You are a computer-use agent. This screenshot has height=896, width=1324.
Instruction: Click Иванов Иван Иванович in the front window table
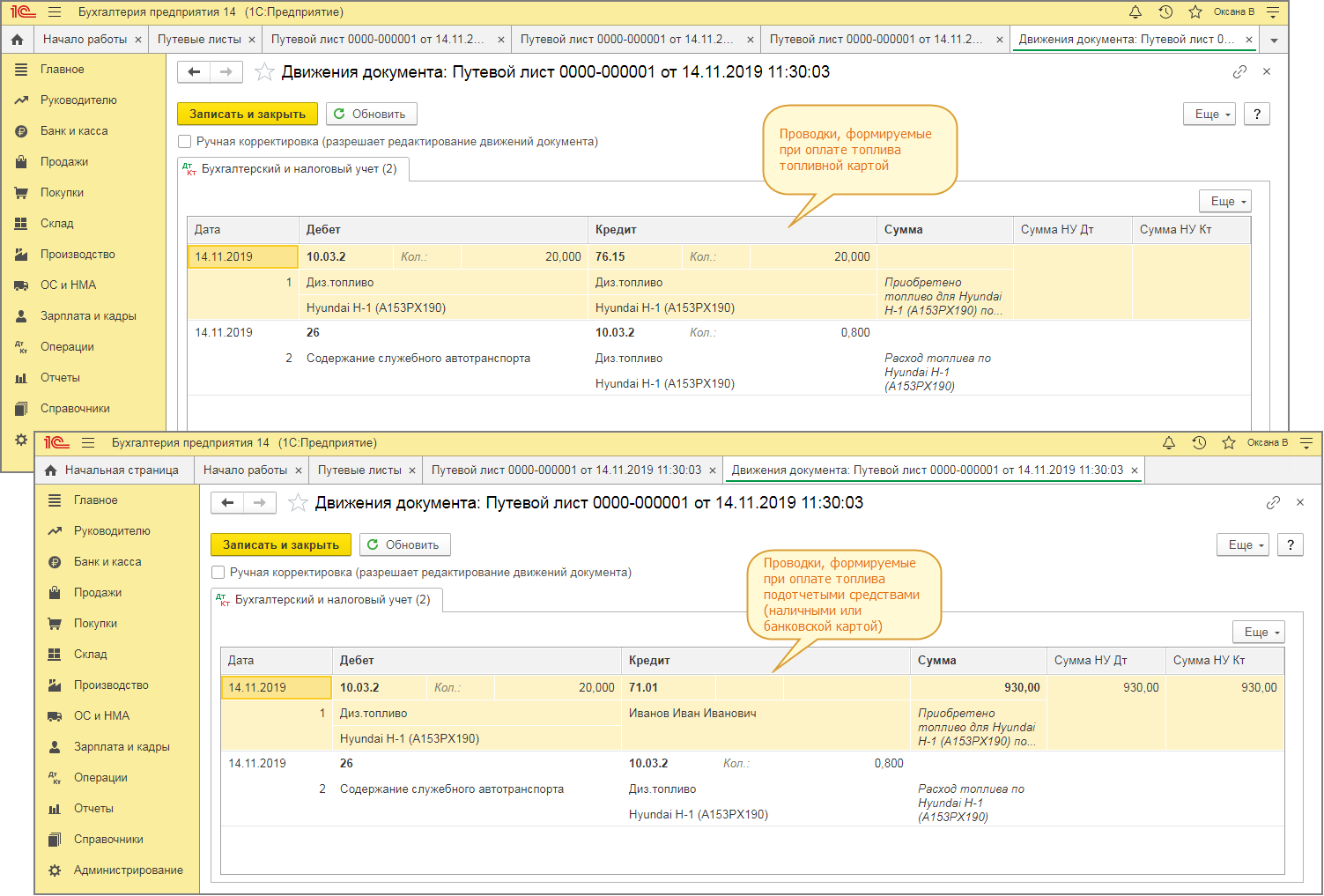pos(692,713)
